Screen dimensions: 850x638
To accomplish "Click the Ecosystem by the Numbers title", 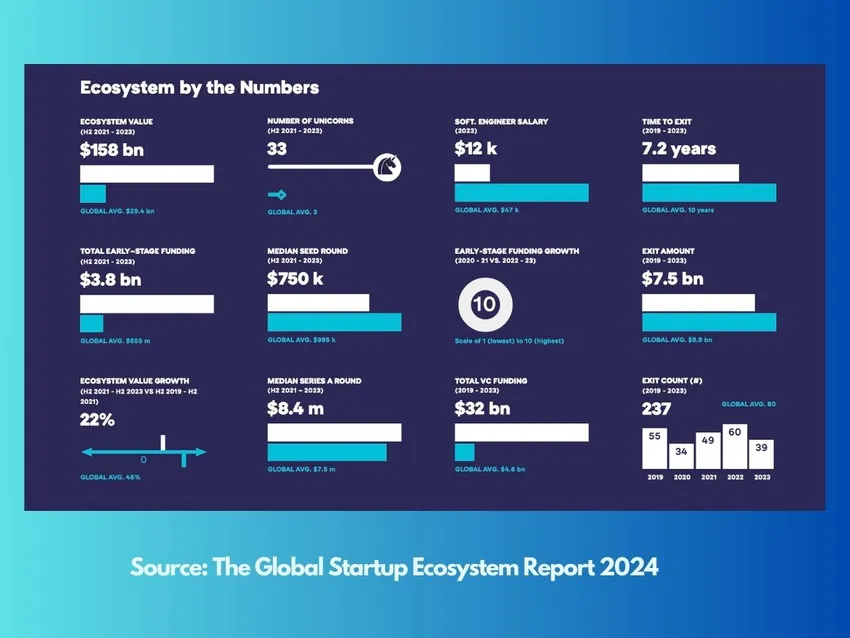I will 200,87.
